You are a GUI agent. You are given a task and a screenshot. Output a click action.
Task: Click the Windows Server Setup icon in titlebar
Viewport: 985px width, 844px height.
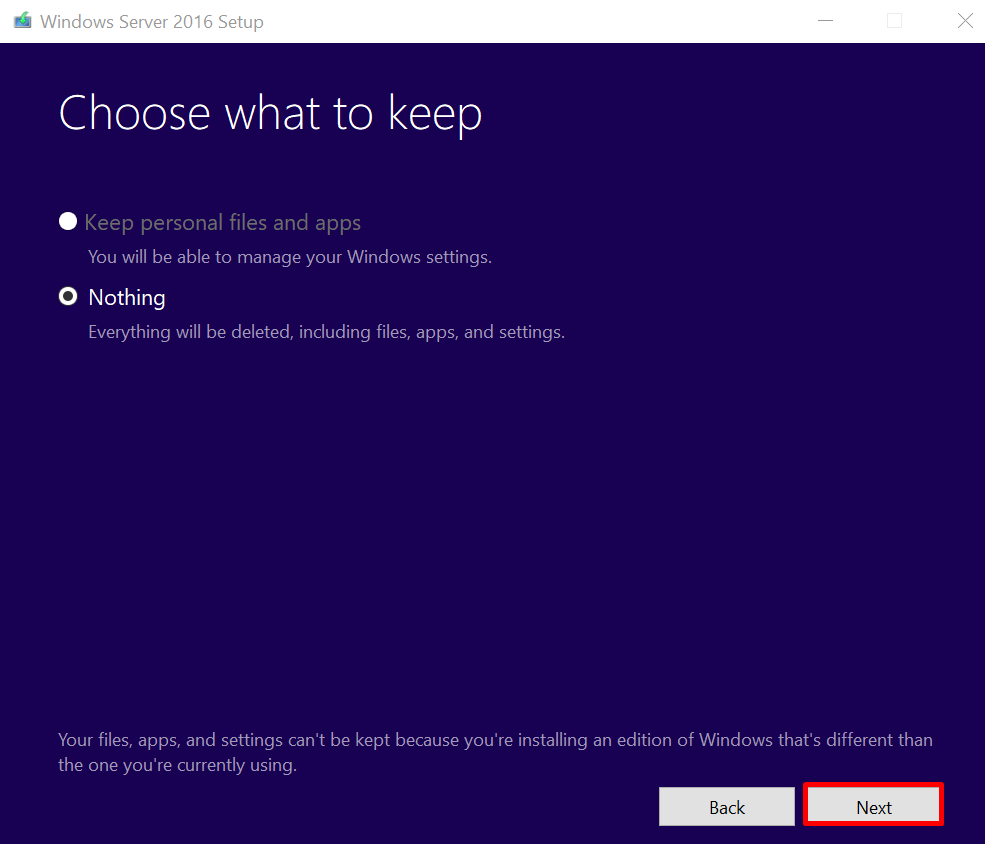tap(23, 20)
